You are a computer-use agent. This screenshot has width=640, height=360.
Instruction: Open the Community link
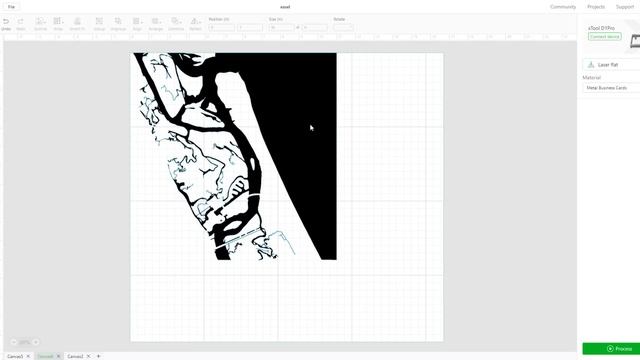tap(563, 7)
